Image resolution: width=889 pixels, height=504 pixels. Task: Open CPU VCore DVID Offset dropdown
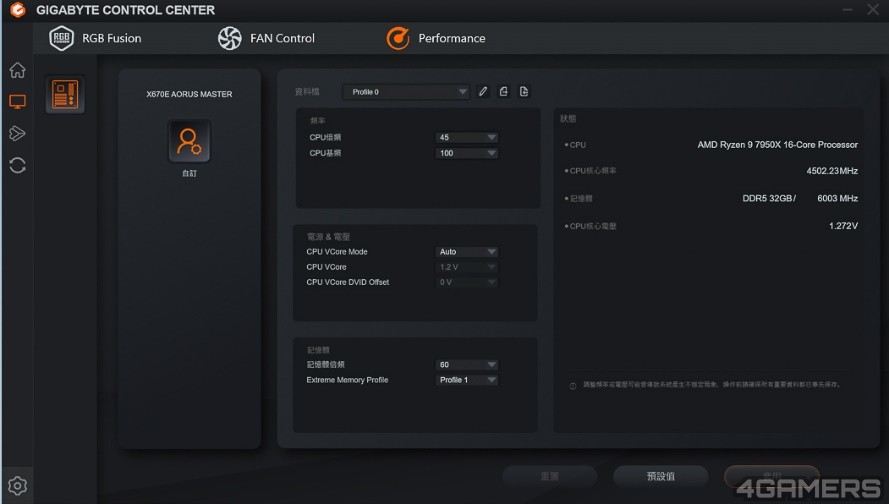(467, 282)
